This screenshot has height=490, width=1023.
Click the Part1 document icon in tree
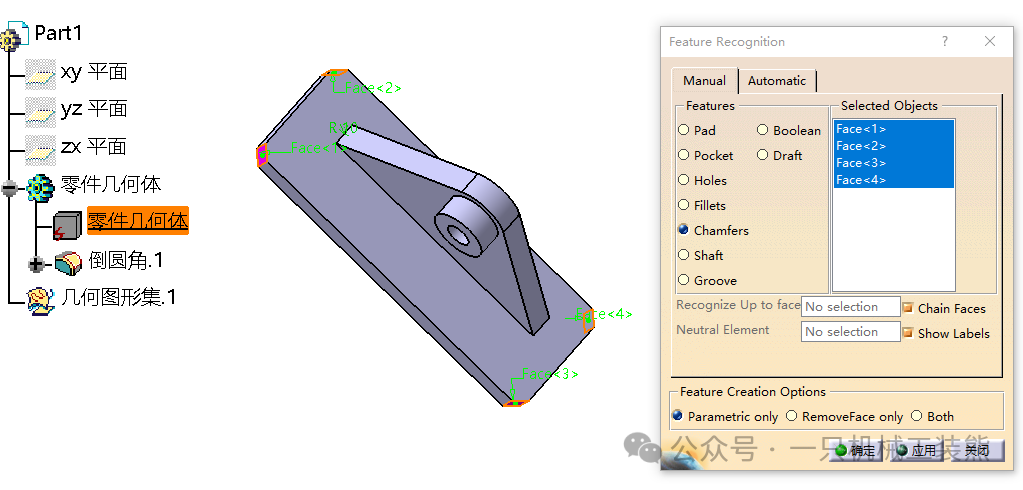pyautogui.click(x=14, y=35)
